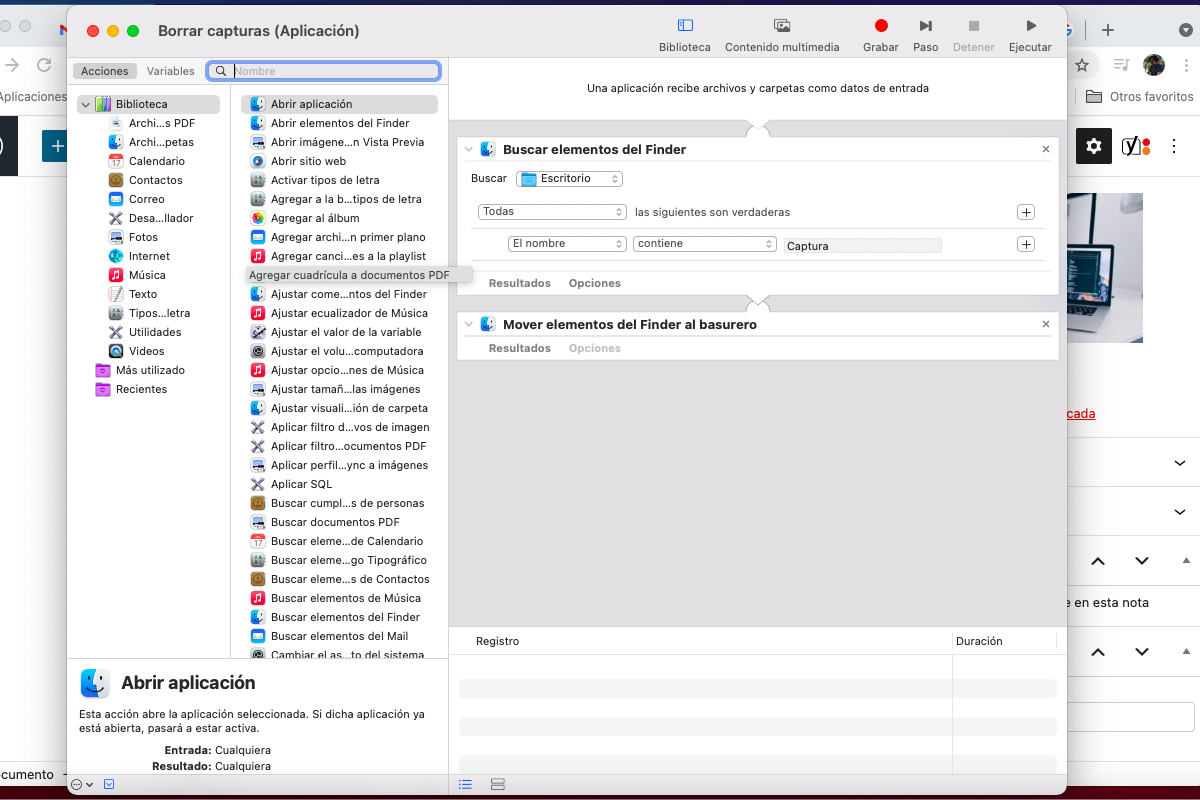Screen dimensions: 1200x800
Task: Select the Música category icon in the library sidebar
Action: tap(115, 274)
